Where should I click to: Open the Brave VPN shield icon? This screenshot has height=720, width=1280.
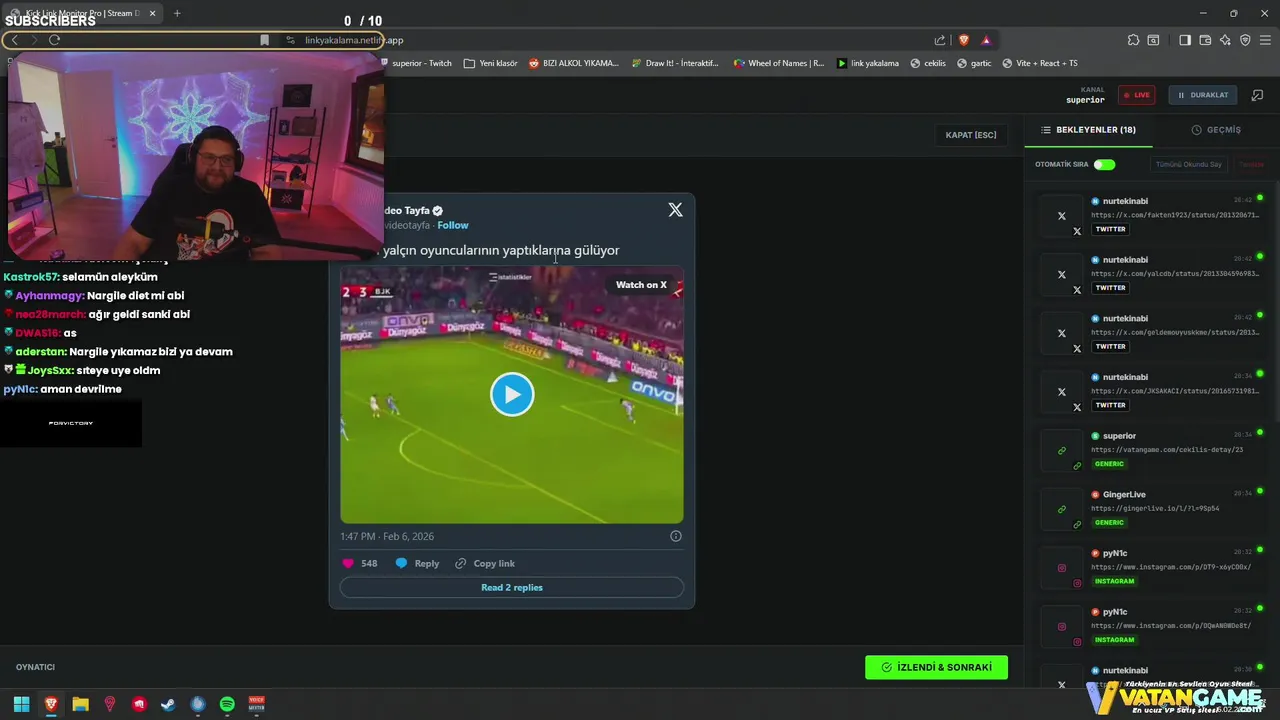click(x=1245, y=40)
